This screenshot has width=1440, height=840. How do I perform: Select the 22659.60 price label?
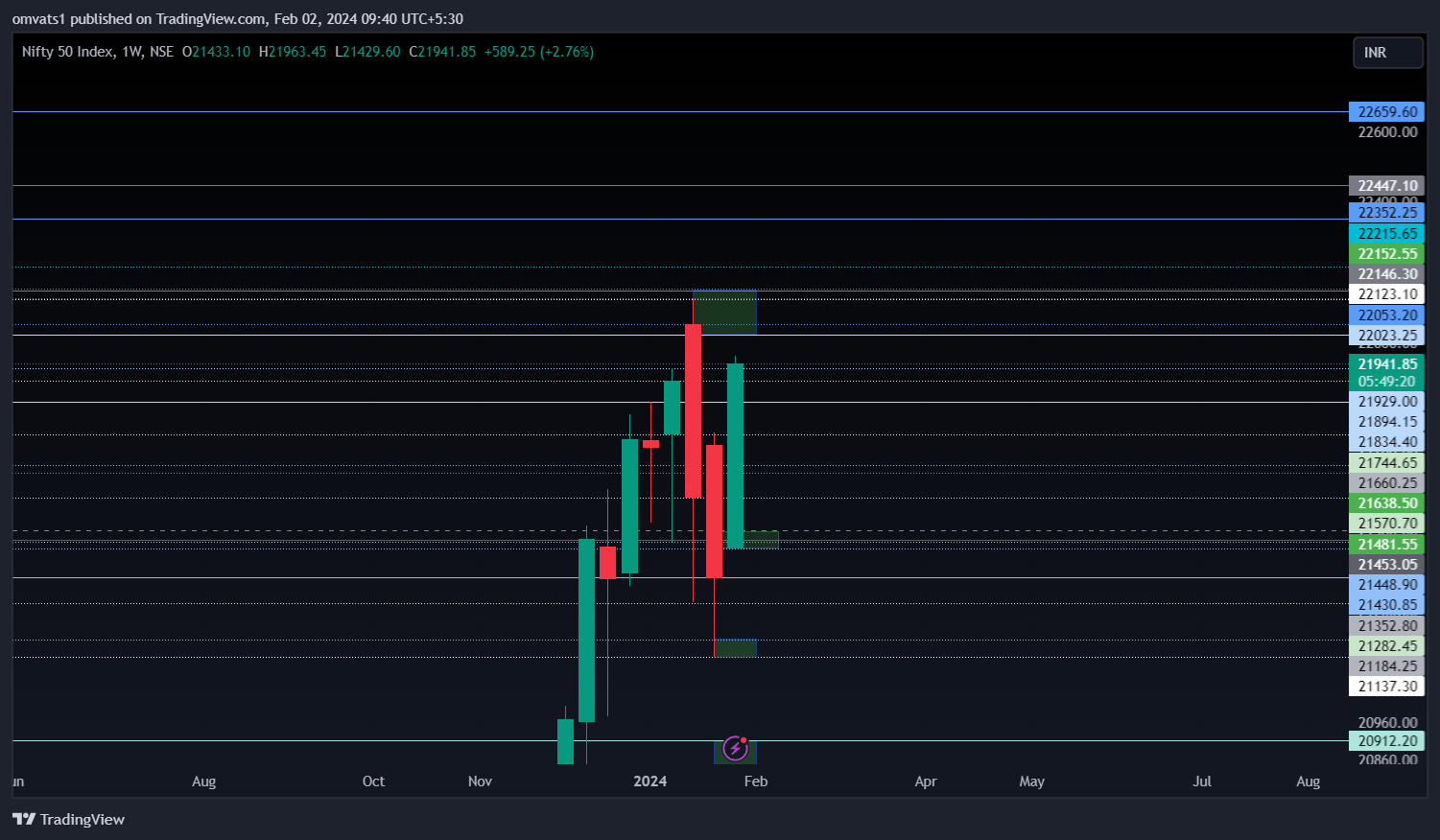[1386, 112]
